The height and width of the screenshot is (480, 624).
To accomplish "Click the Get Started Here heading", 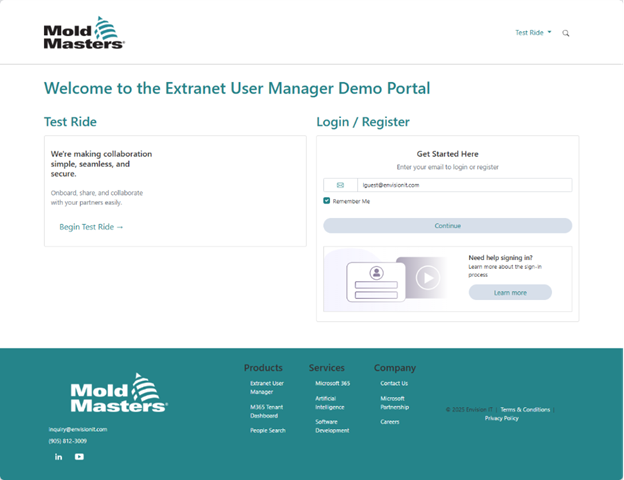I will [448, 154].
